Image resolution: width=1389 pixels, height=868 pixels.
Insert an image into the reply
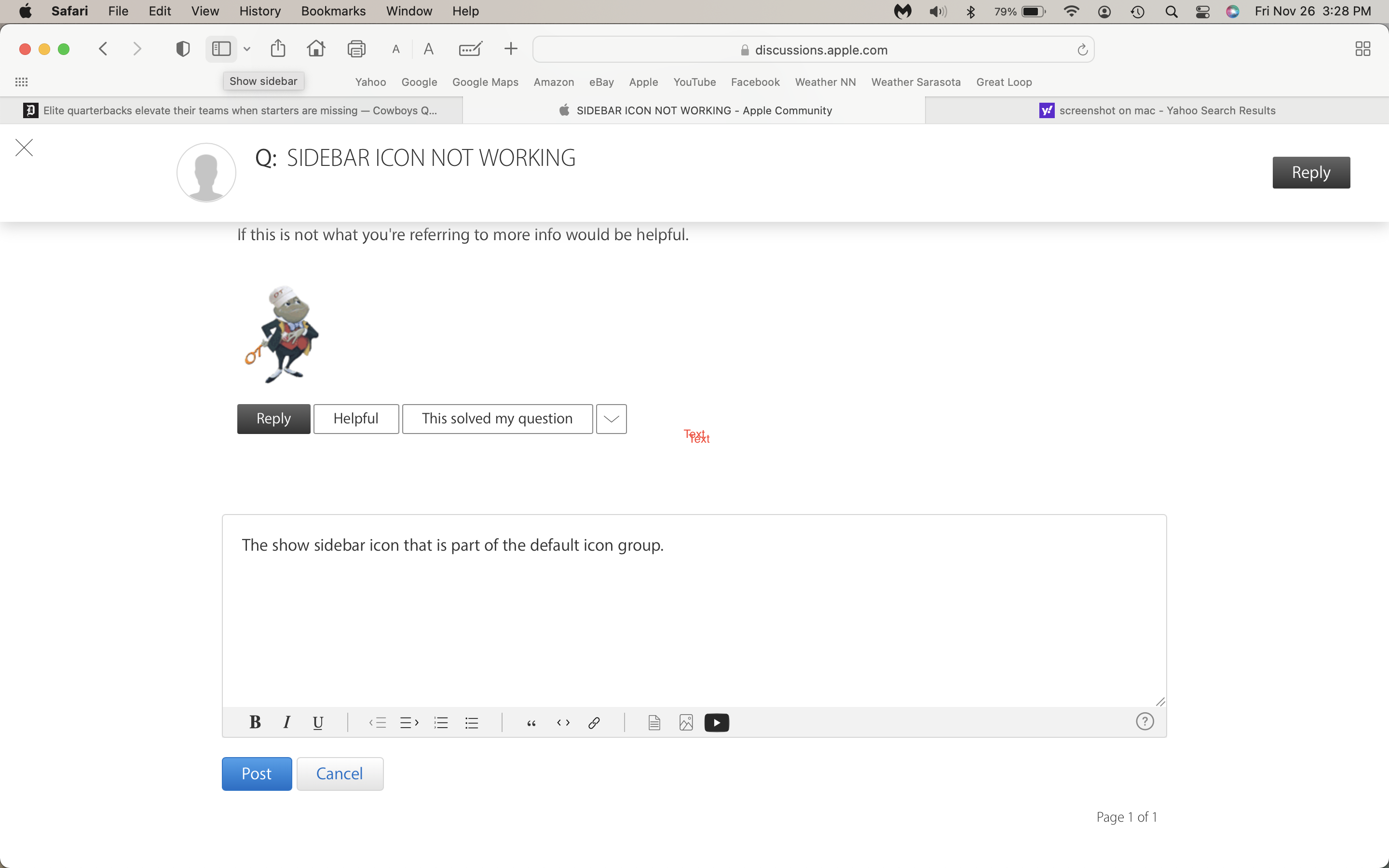(x=686, y=722)
